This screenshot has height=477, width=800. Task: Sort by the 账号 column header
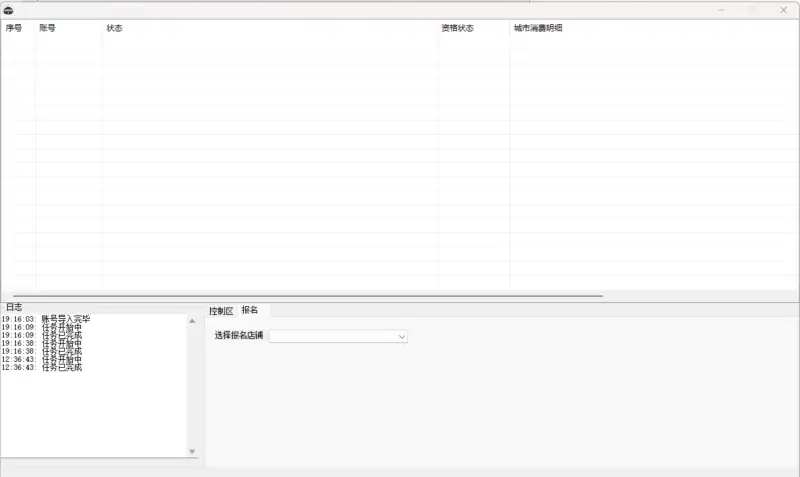48,28
